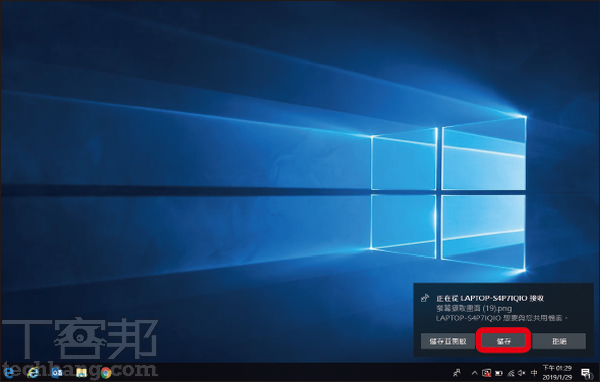Click the highlighted 儲存 button
The height and width of the screenshot is (382, 600).
(504, 341)
